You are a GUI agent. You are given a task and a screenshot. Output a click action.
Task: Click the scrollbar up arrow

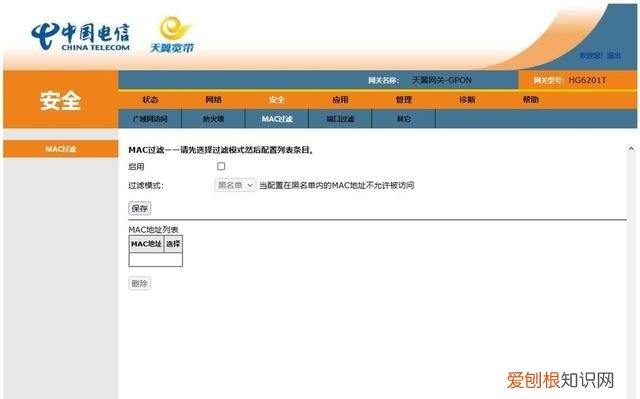pos(631,149)
